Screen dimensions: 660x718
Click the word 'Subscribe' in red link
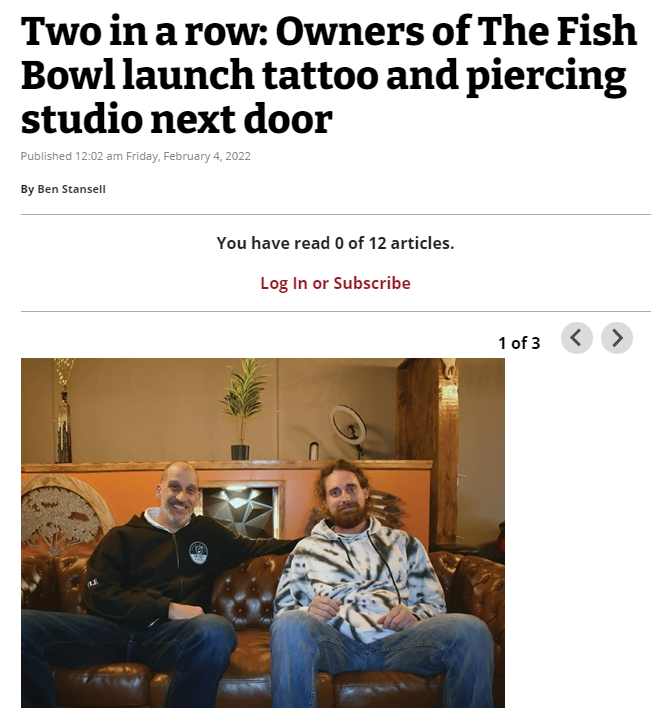click(372, 283)
